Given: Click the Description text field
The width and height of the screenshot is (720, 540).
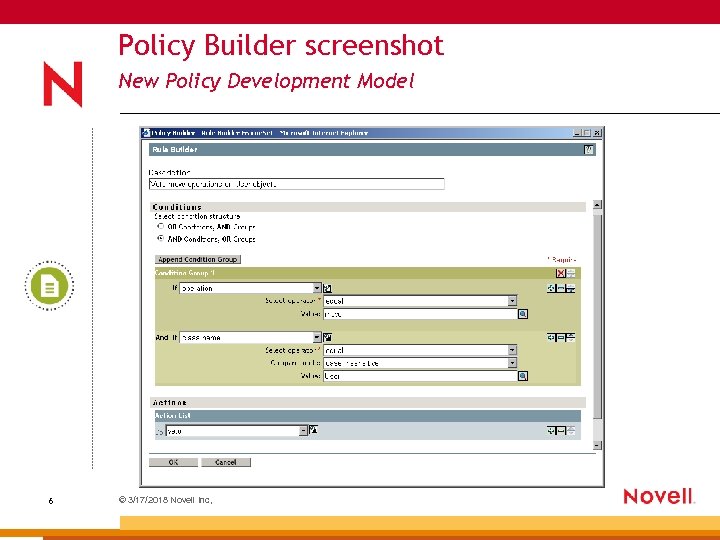Looking at the screenshot, I should click(x=297, y=184).
